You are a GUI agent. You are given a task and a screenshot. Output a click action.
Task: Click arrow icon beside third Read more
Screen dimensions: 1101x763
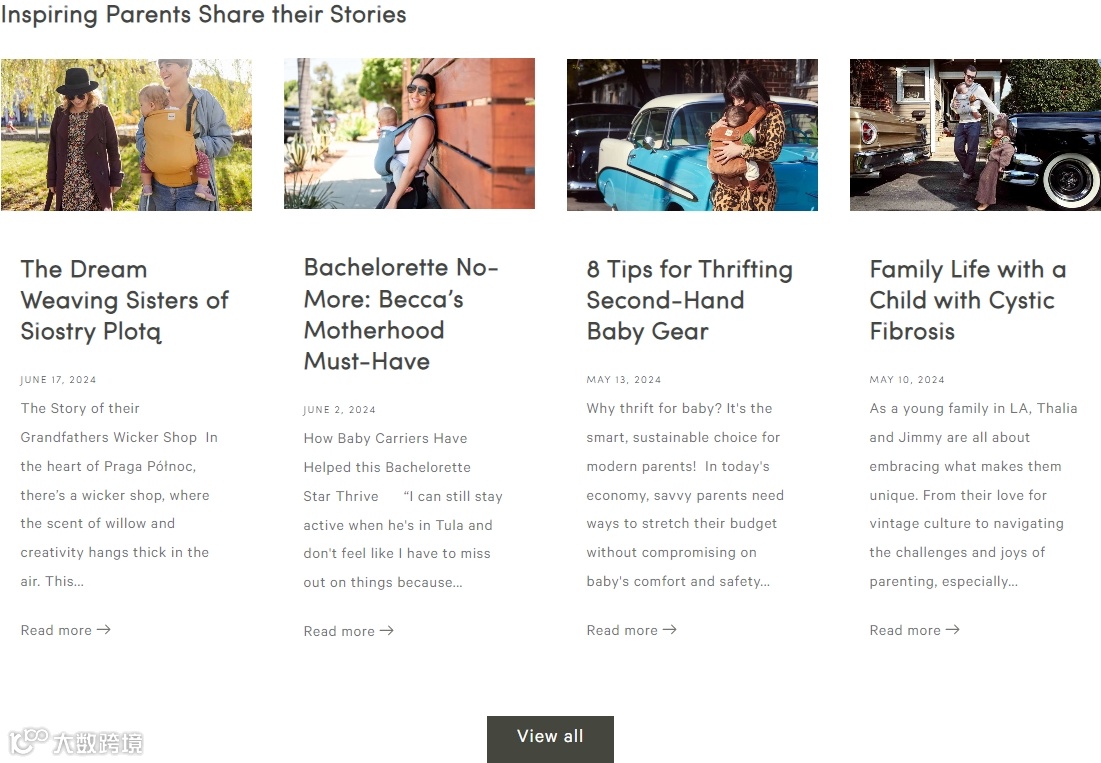669,630
